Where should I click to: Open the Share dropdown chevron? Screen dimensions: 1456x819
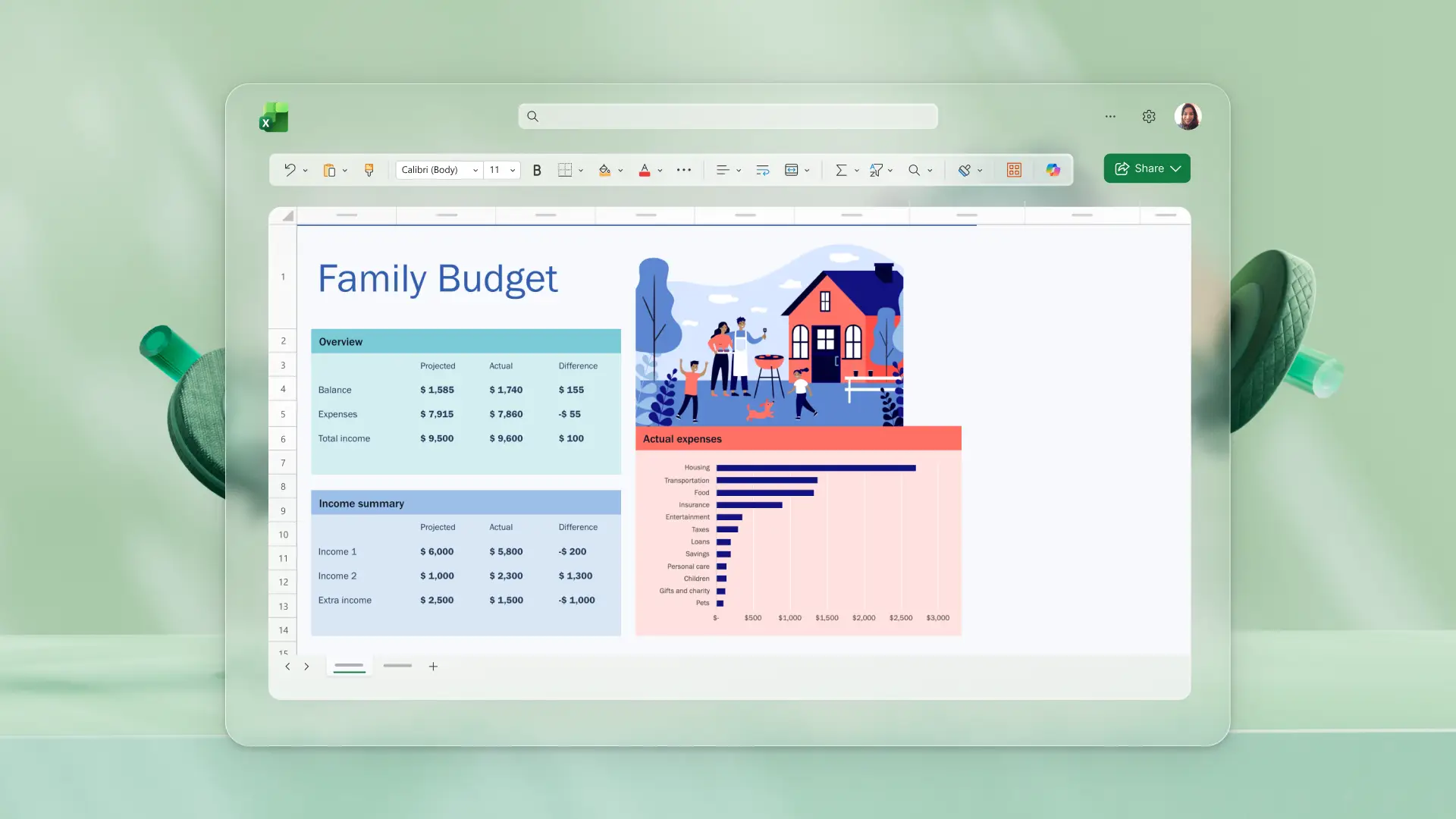(1176, 168)
